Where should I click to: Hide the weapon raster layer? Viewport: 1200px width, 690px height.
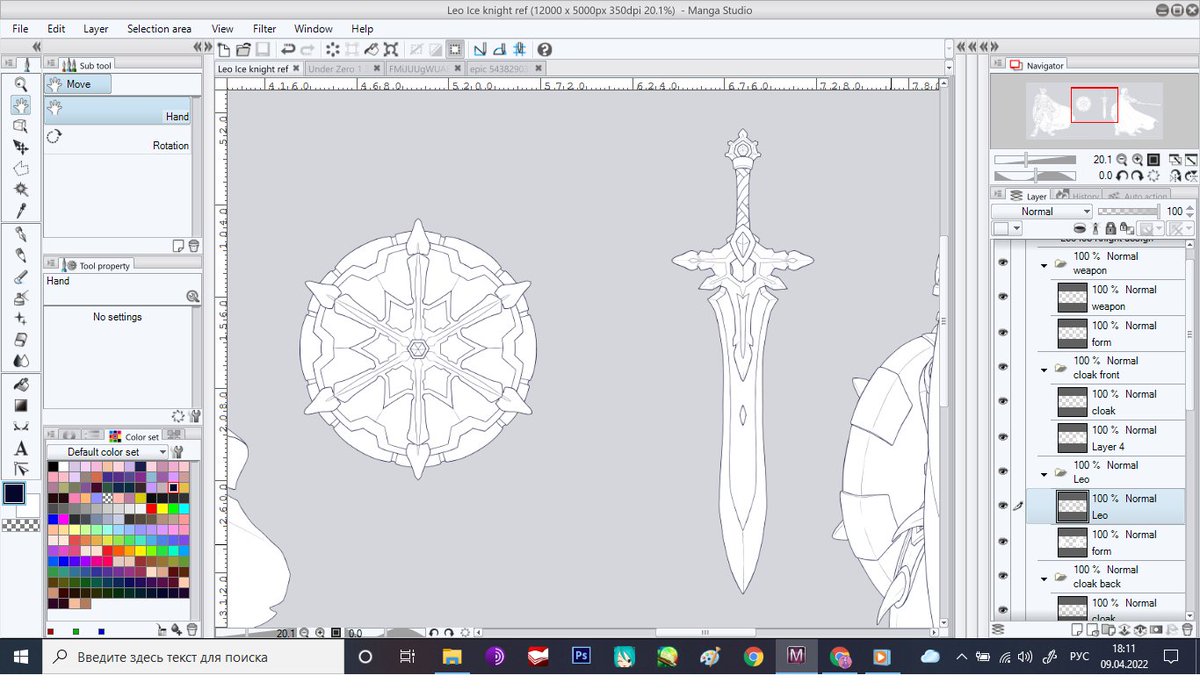coord(1003,297)
